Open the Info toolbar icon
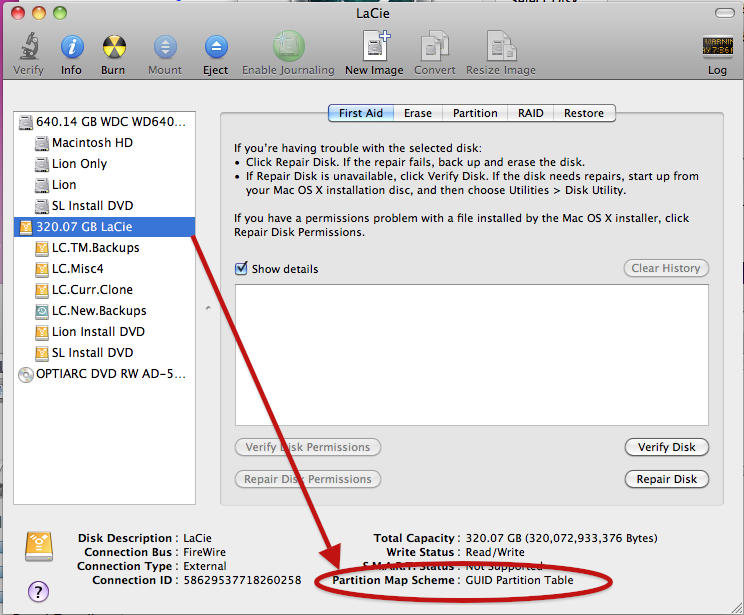 click(72, 47)
